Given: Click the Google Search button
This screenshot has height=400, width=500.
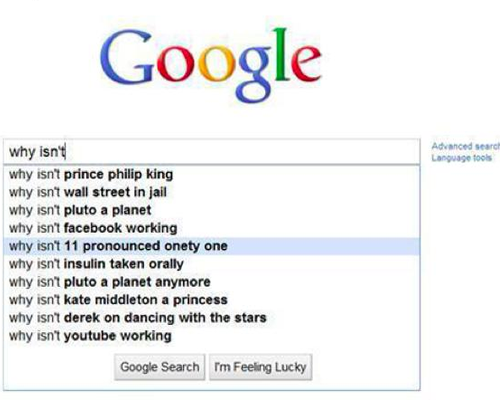Looking at the screenshot, I should [x=160, y=367].
